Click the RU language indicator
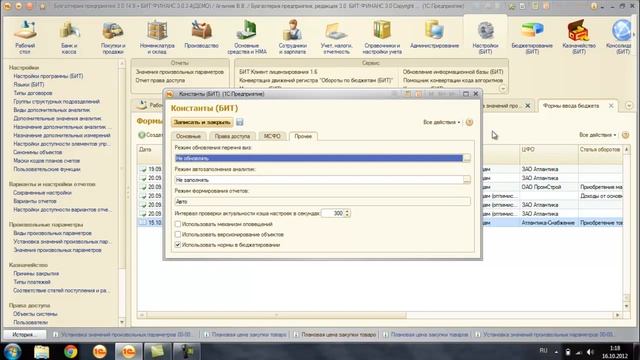640x360 pixels. point(543,351)
